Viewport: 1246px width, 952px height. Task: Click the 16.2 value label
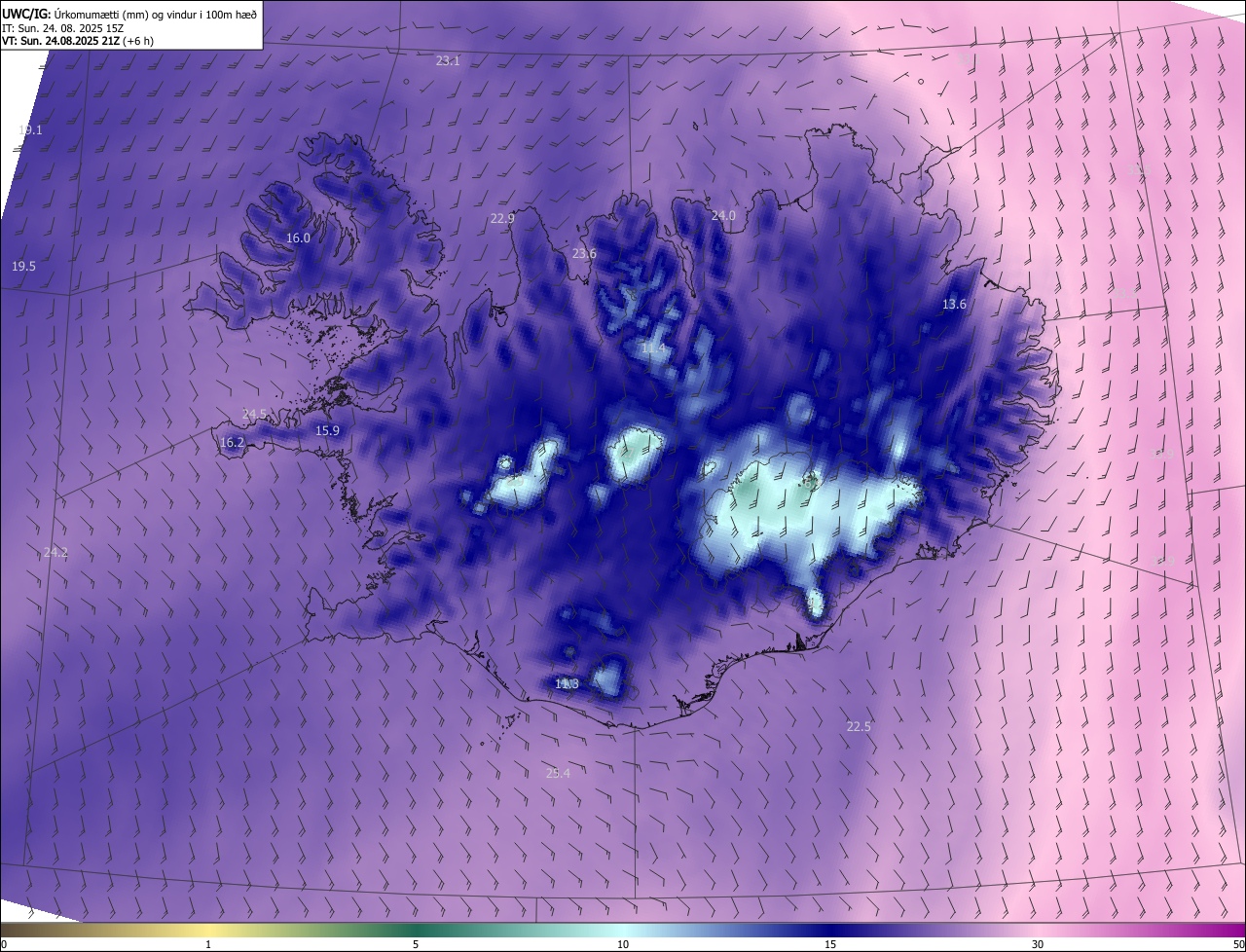pyautogui.click(x=232, y=443)
